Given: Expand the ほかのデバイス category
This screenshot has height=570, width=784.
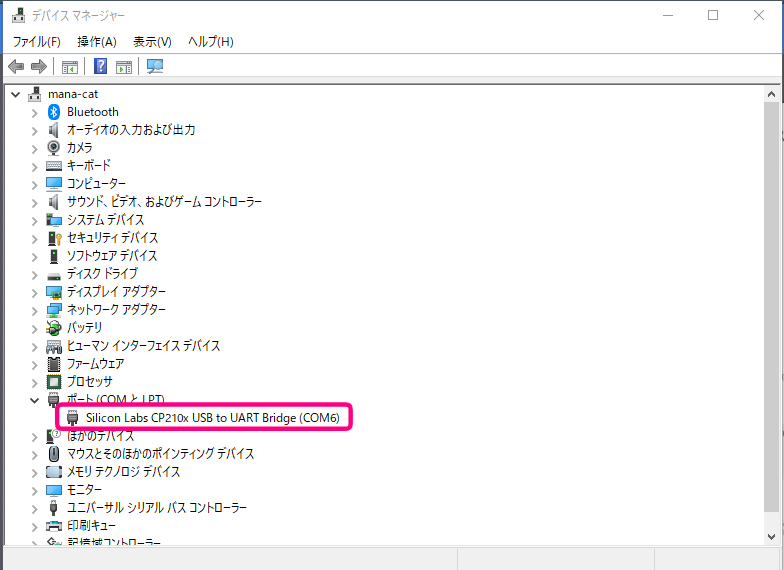Looking at the screenshot, I should 34,436.
